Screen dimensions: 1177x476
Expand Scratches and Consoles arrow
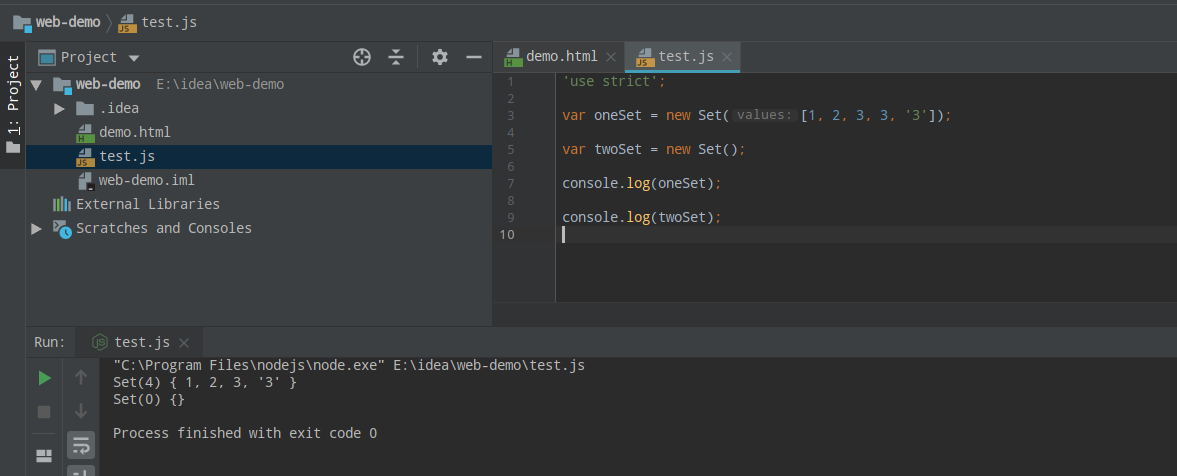(x=36, y=228)
